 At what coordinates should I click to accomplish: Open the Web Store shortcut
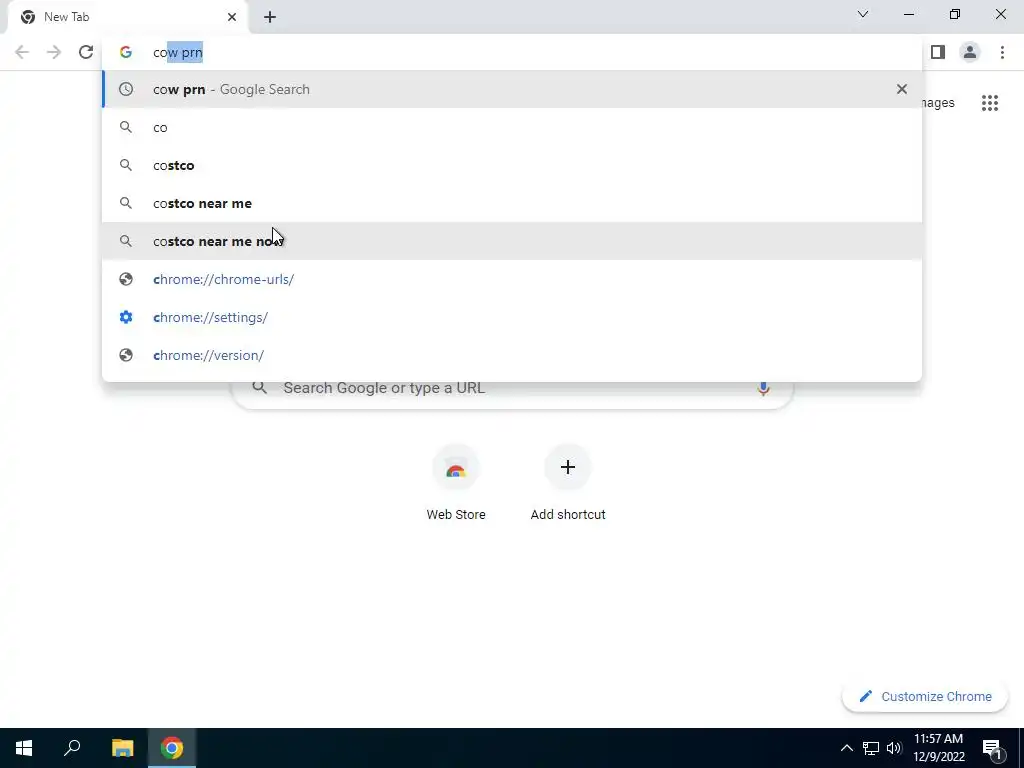pos(456,484)
